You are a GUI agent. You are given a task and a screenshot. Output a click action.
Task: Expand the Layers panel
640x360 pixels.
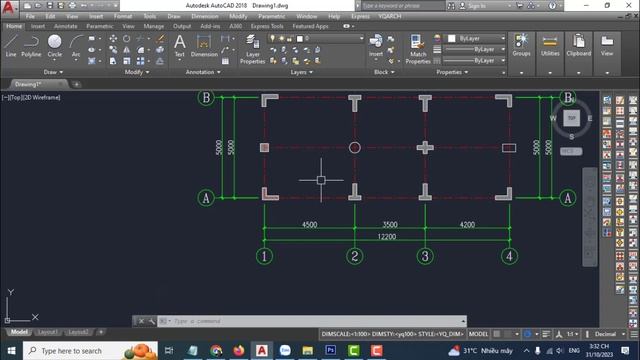point(302,72)
